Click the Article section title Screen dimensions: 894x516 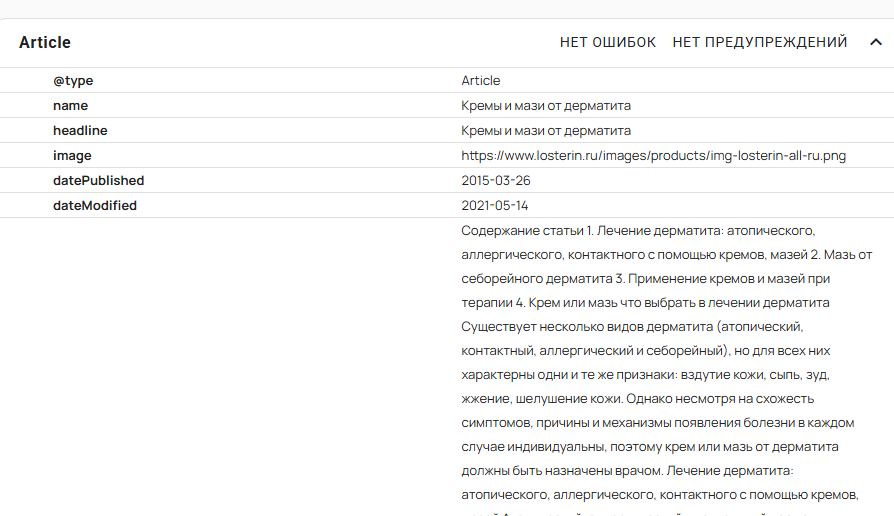(45, 42)
